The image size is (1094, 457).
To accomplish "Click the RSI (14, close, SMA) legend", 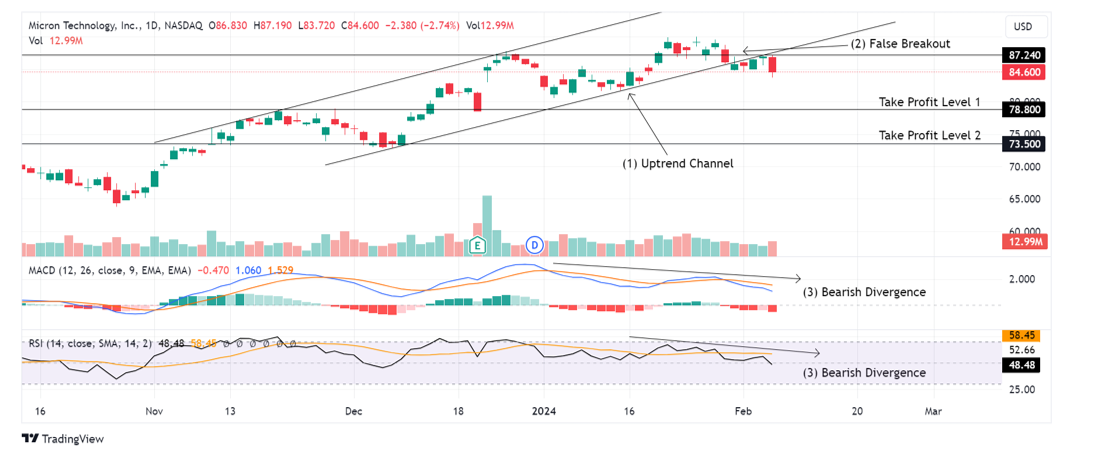I will coord(91,343).
